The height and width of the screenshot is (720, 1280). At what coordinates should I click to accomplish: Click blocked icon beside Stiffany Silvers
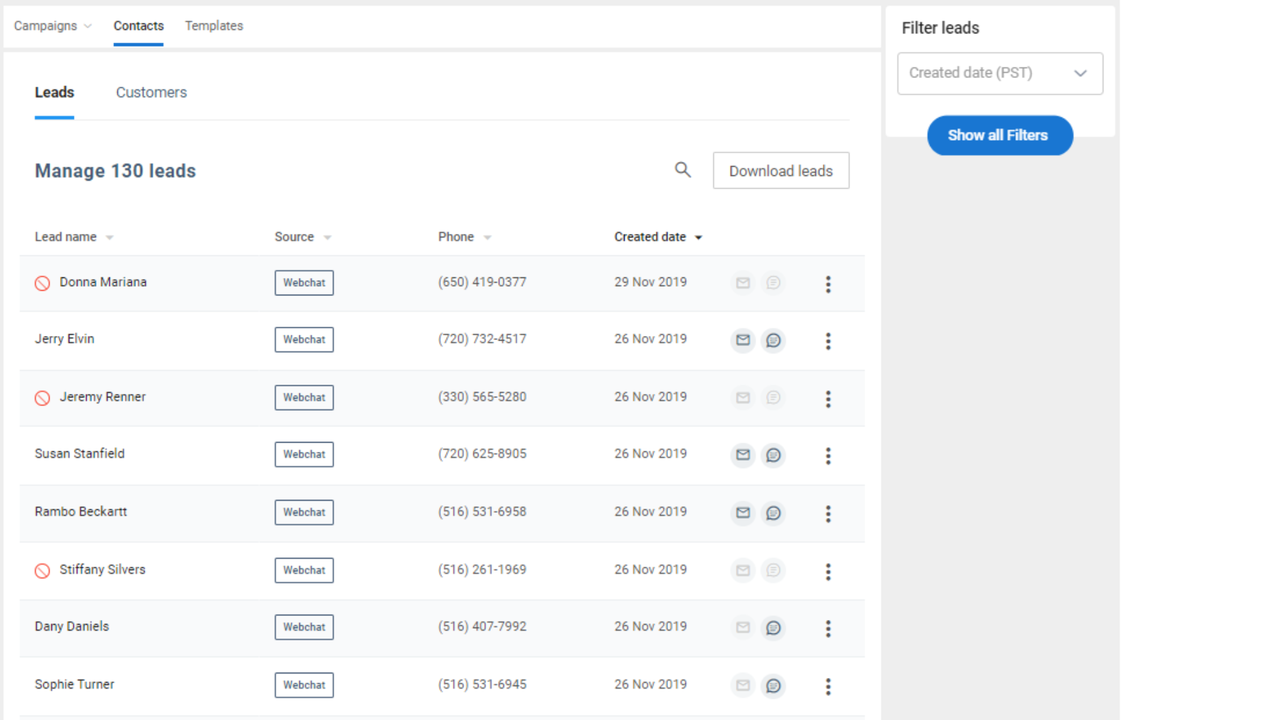click(42, 570)
